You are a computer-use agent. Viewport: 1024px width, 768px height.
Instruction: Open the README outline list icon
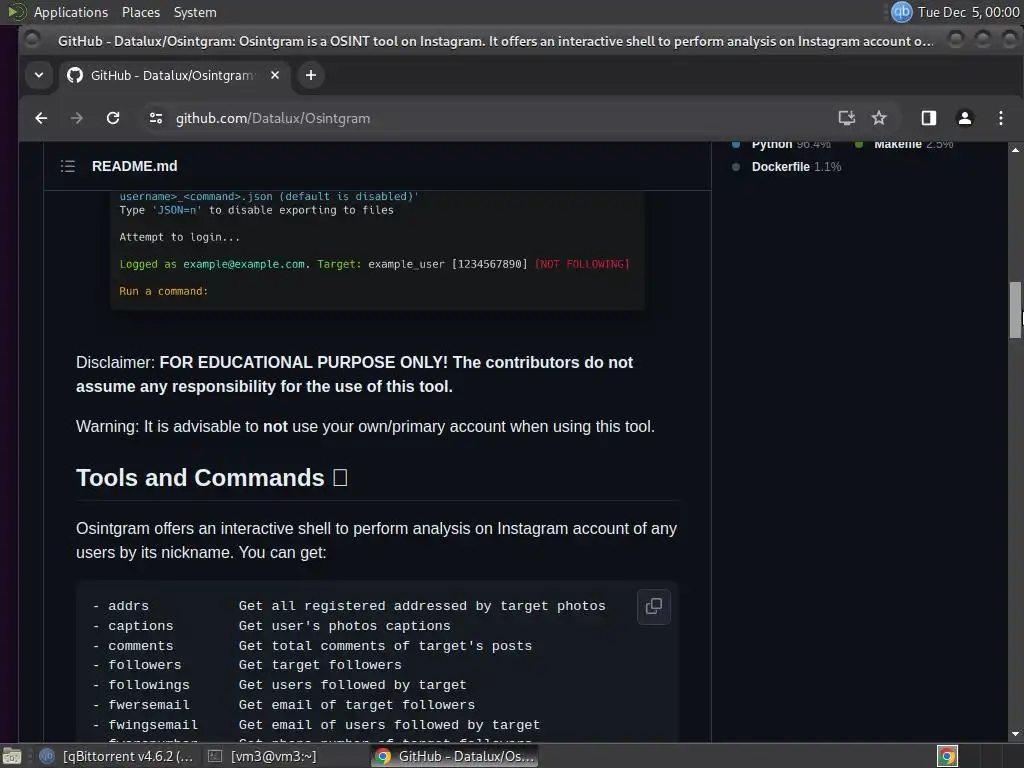[68, 166]
